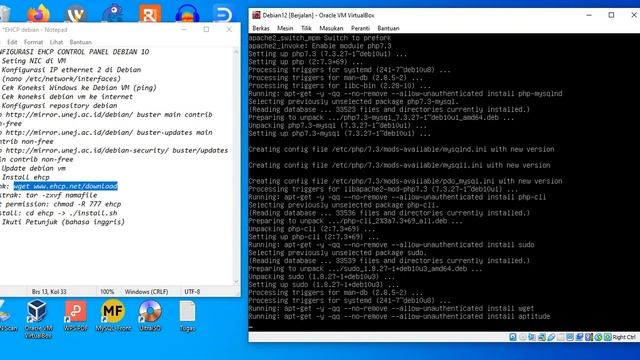Open Bantuan menu in Notepad
Screen dimensions: 640x360
pos(80,42)
